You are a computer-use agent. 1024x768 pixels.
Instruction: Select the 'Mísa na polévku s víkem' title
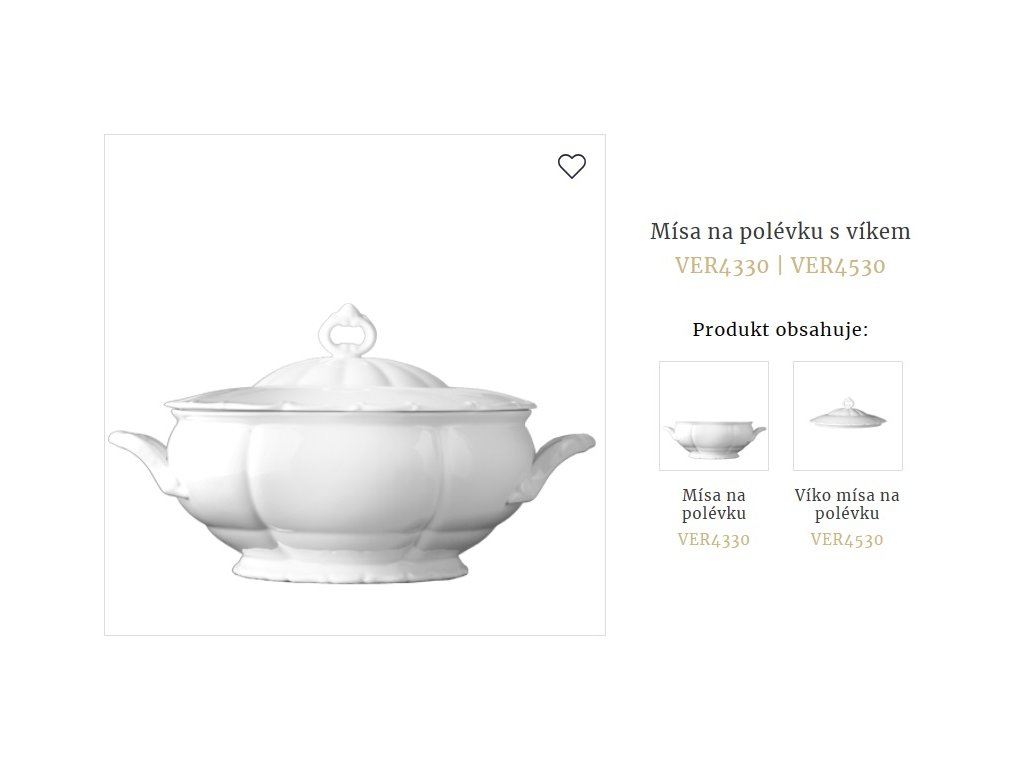pyautogui.click(x=780, y=231)
